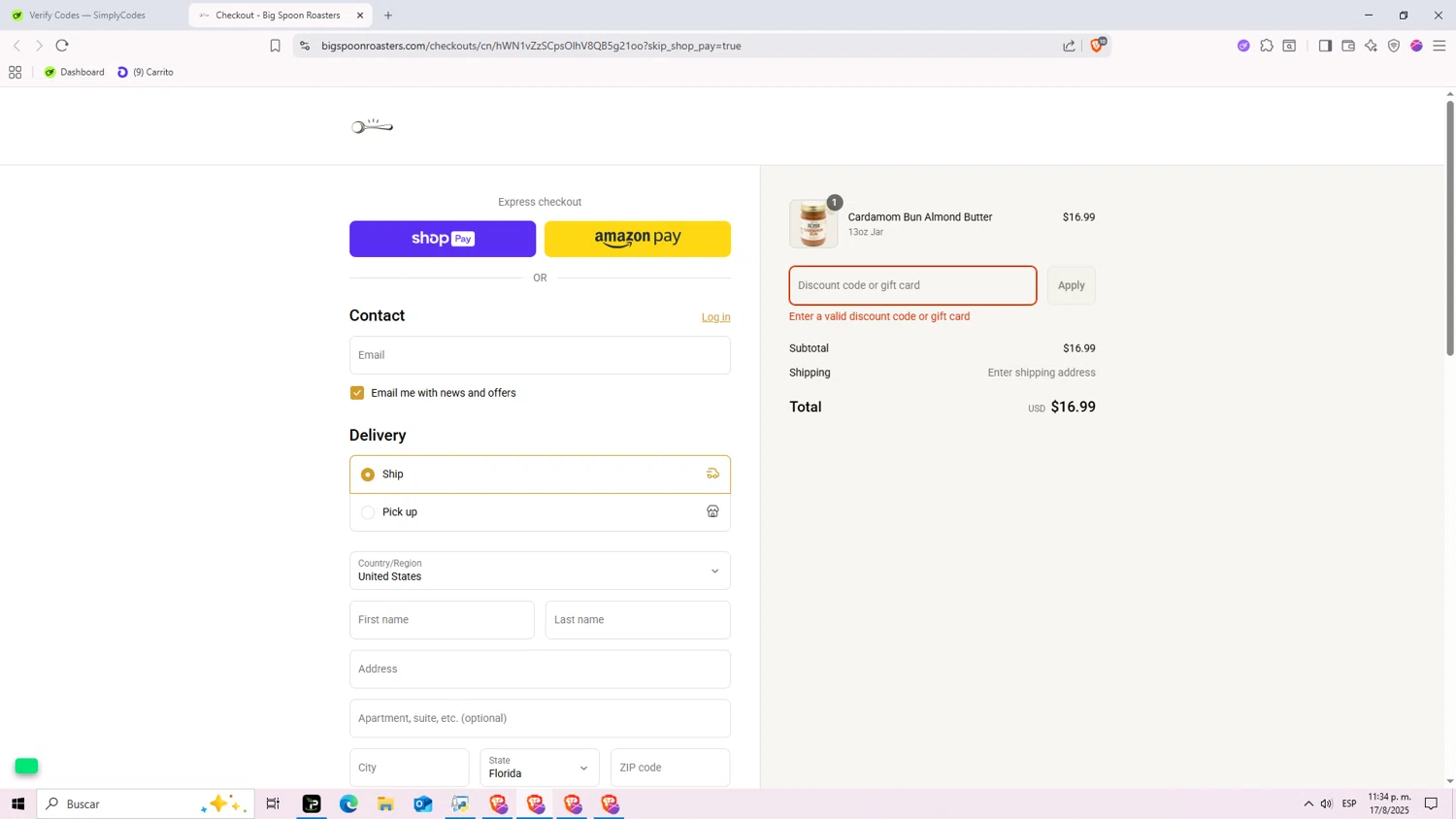Screen dimensions: 1456x819
Task: Open Outlook from taskbar
Action: coord(423,803)
